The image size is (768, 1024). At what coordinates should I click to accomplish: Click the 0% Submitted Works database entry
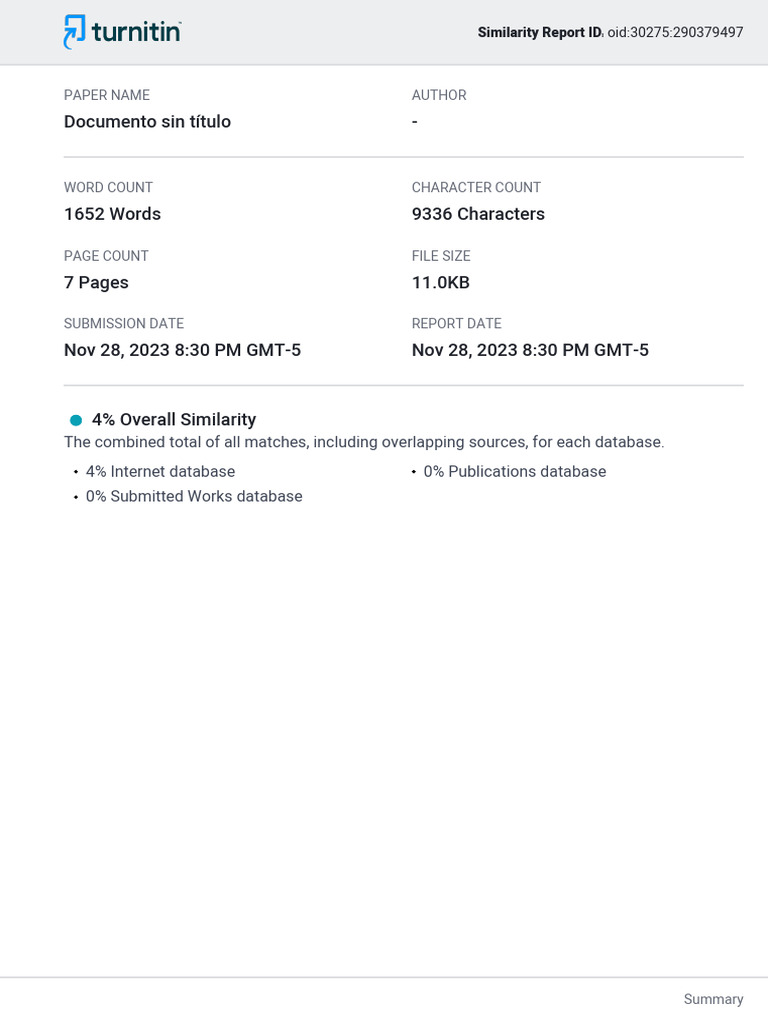coord(194,496)
